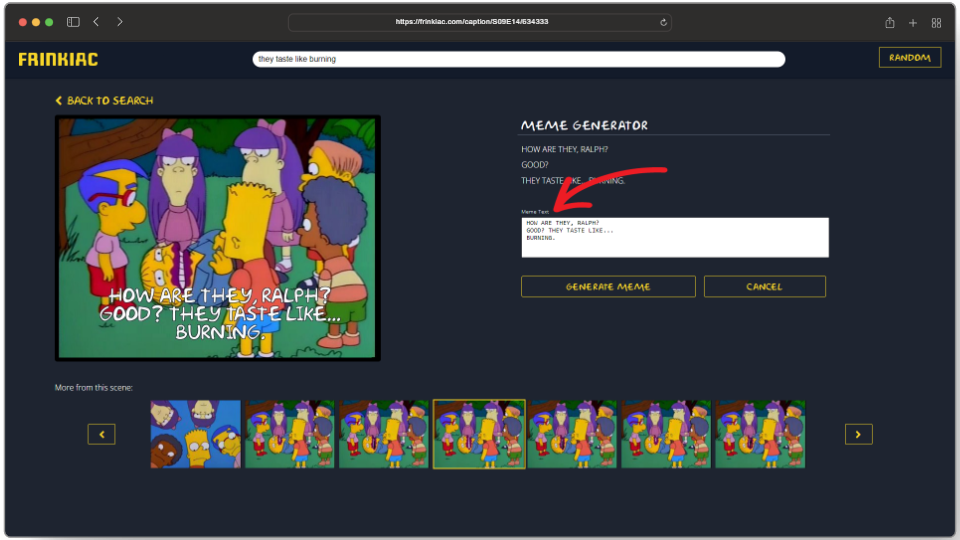Open the first scene thumbnail with blue background

tap(195, 435)
